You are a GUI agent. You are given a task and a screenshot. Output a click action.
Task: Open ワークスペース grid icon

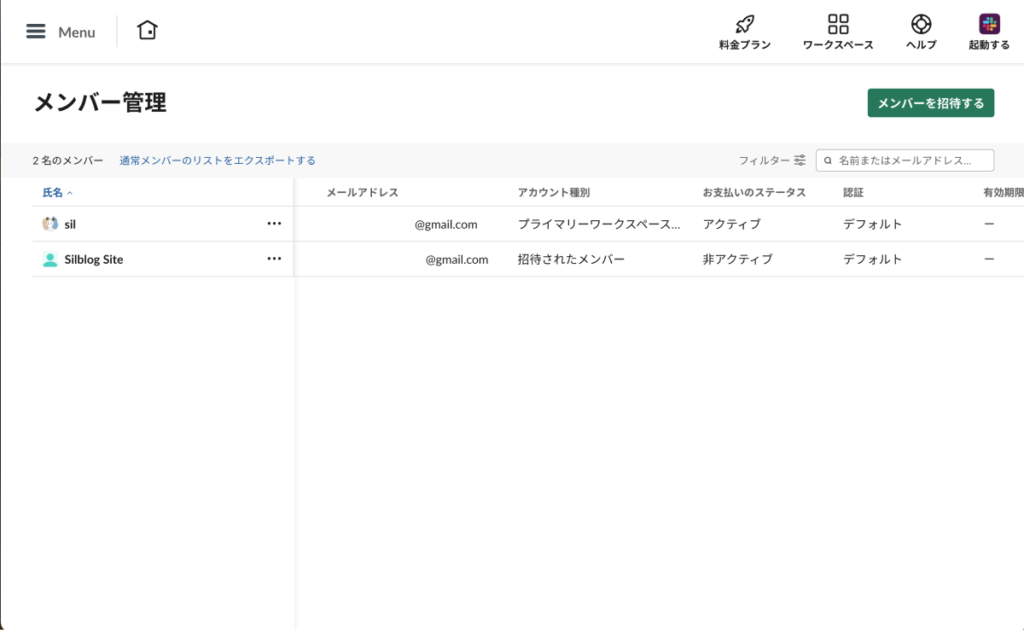pos(838,24)
